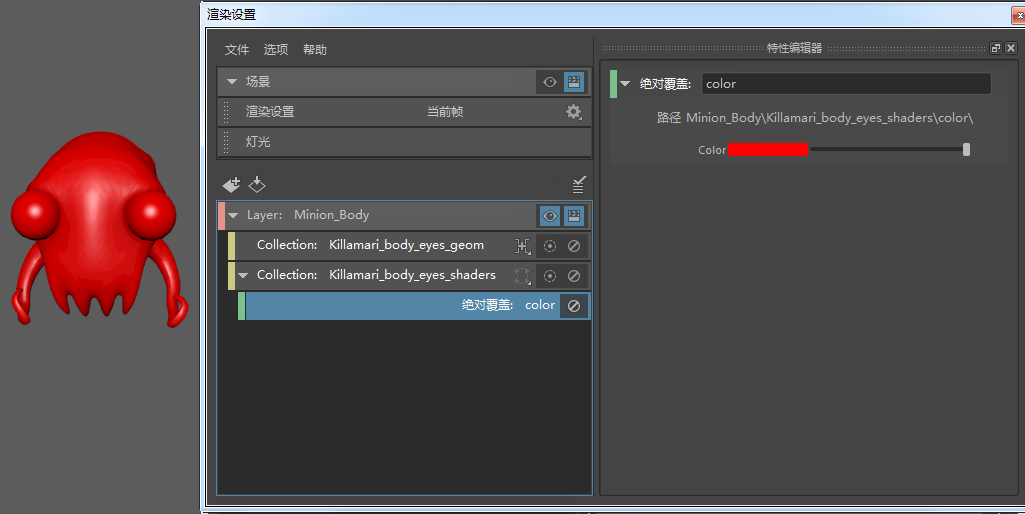Click the override path text Minion_Body\Killamari_body_eyes_shaders\color\
The width and height of the screenshot is (1025, 514).
[x=830, y=118]
